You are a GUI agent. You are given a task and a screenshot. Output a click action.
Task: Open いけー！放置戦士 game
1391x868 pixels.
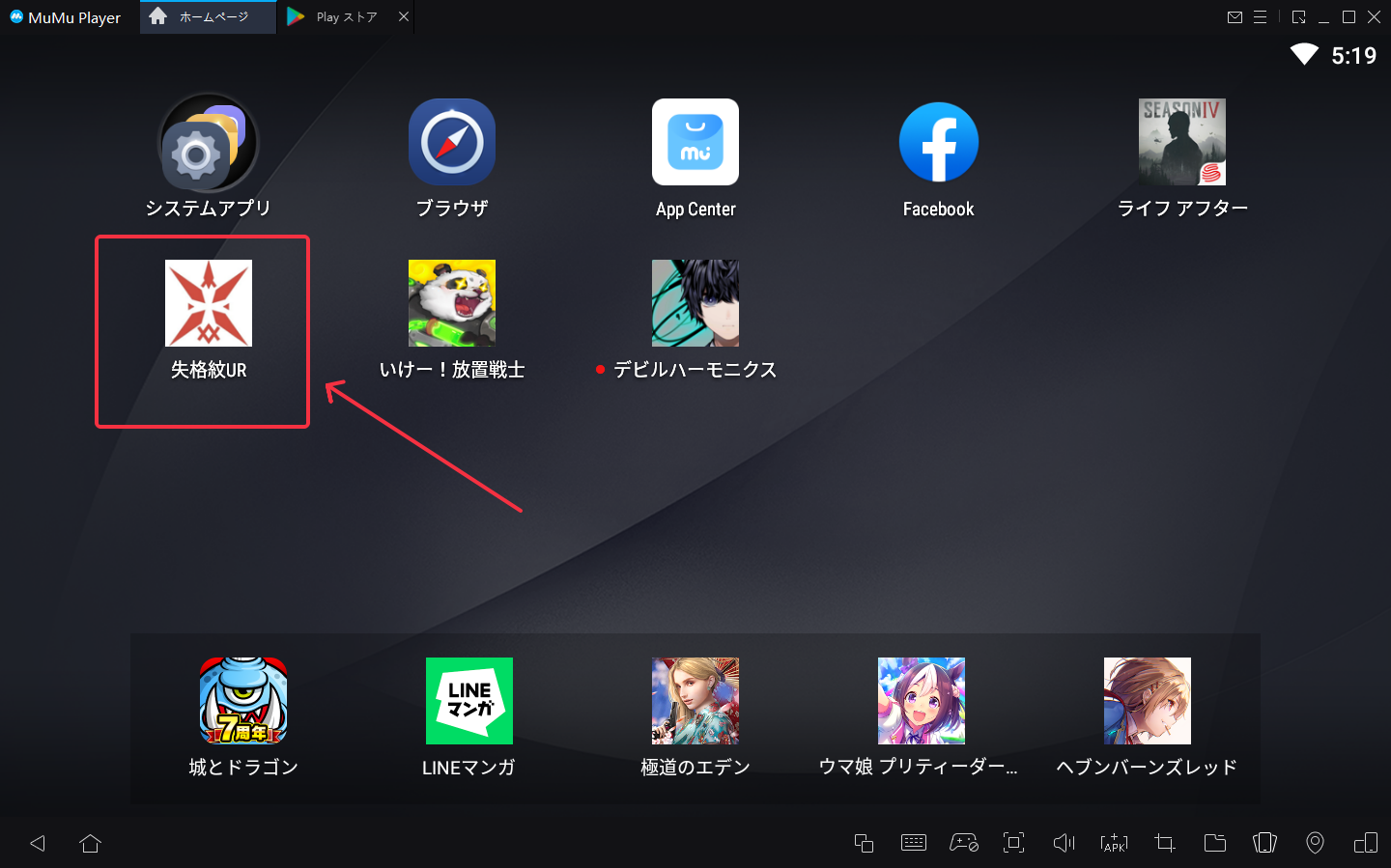click(x=452, y=303)
